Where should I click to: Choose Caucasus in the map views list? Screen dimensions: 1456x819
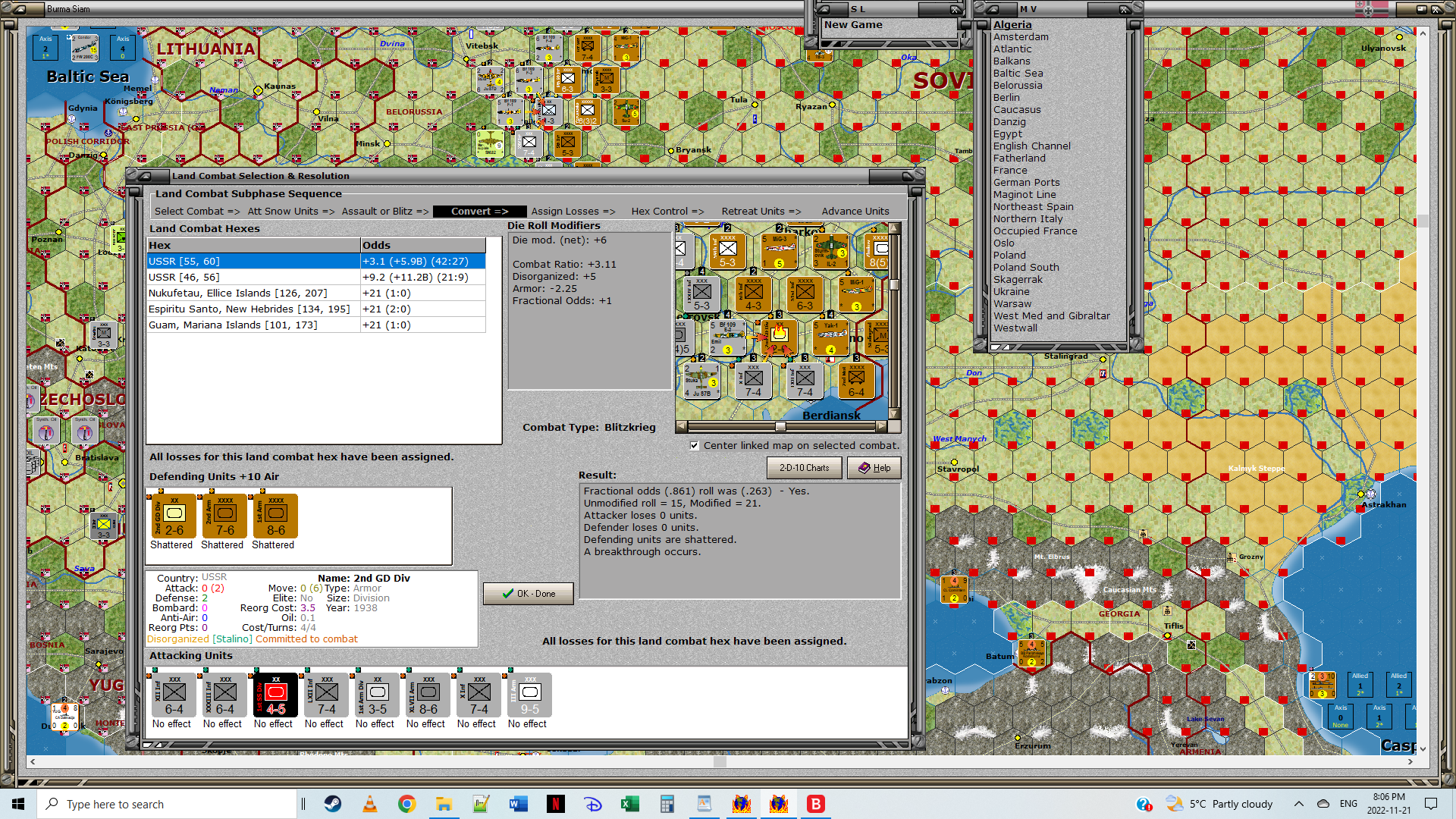(1016, 110)
